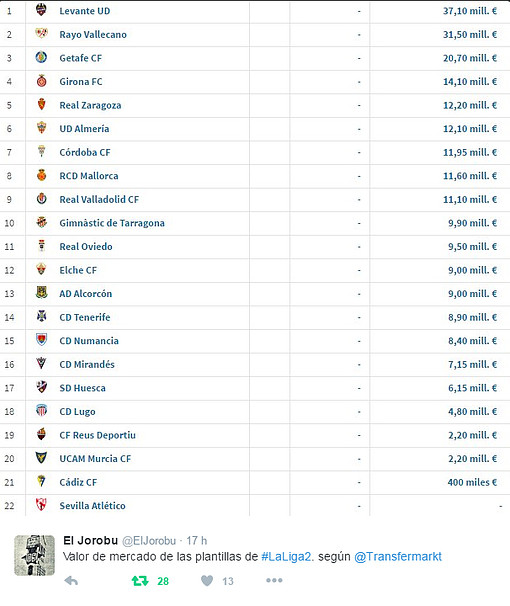Click Levante UD's 37,10 mill. € value
Viewport: 510px width, 606px height.
(470, 11)
